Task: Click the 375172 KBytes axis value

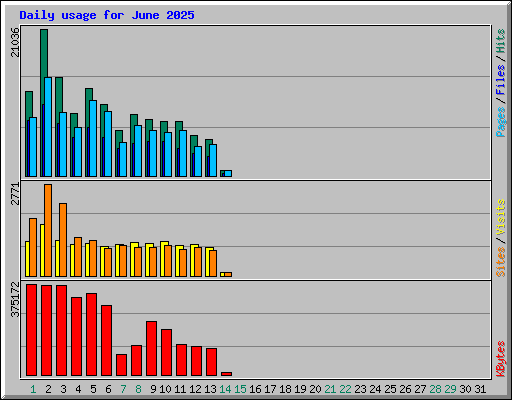Action: coord(15,299)
